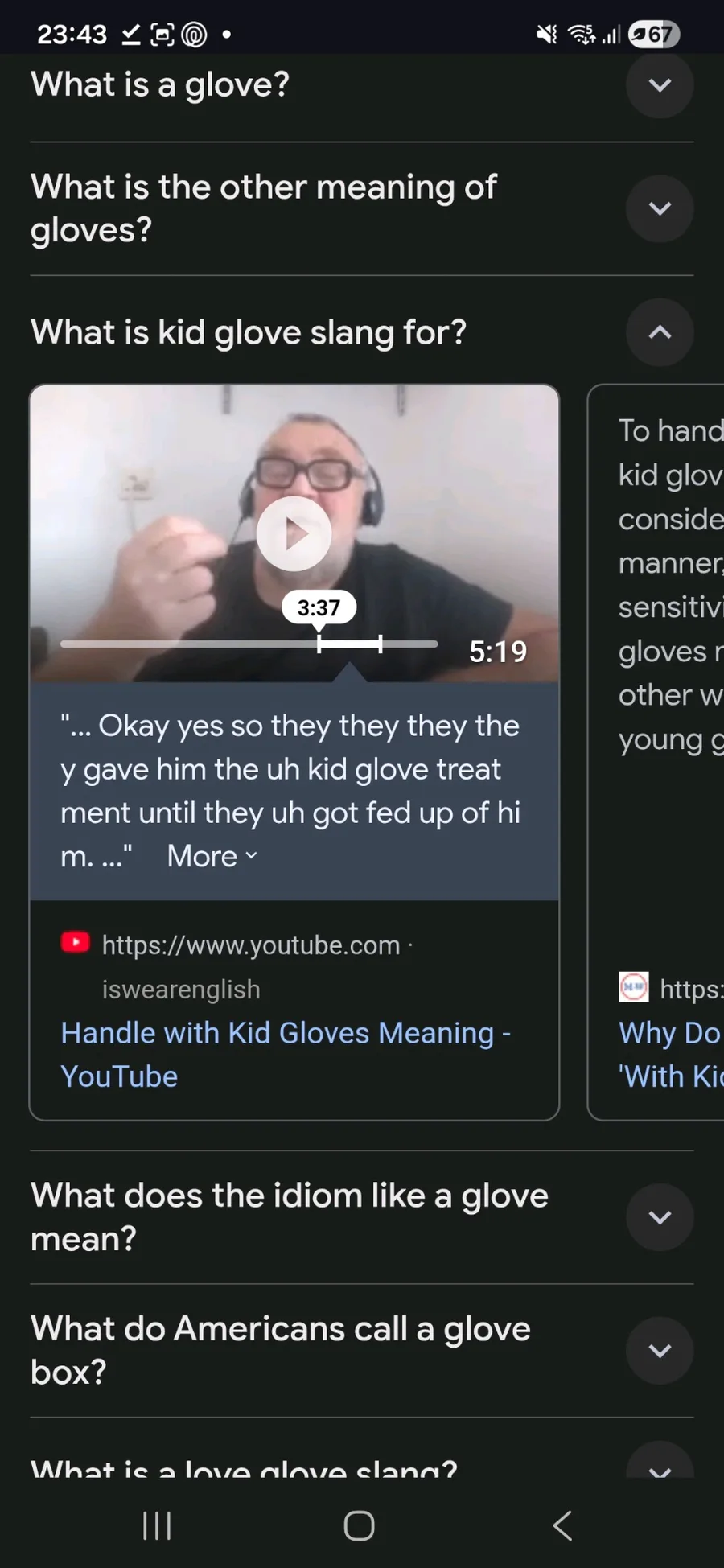Play the kid glove video
Screen dimensions: 724x1568
pos(294,533)
